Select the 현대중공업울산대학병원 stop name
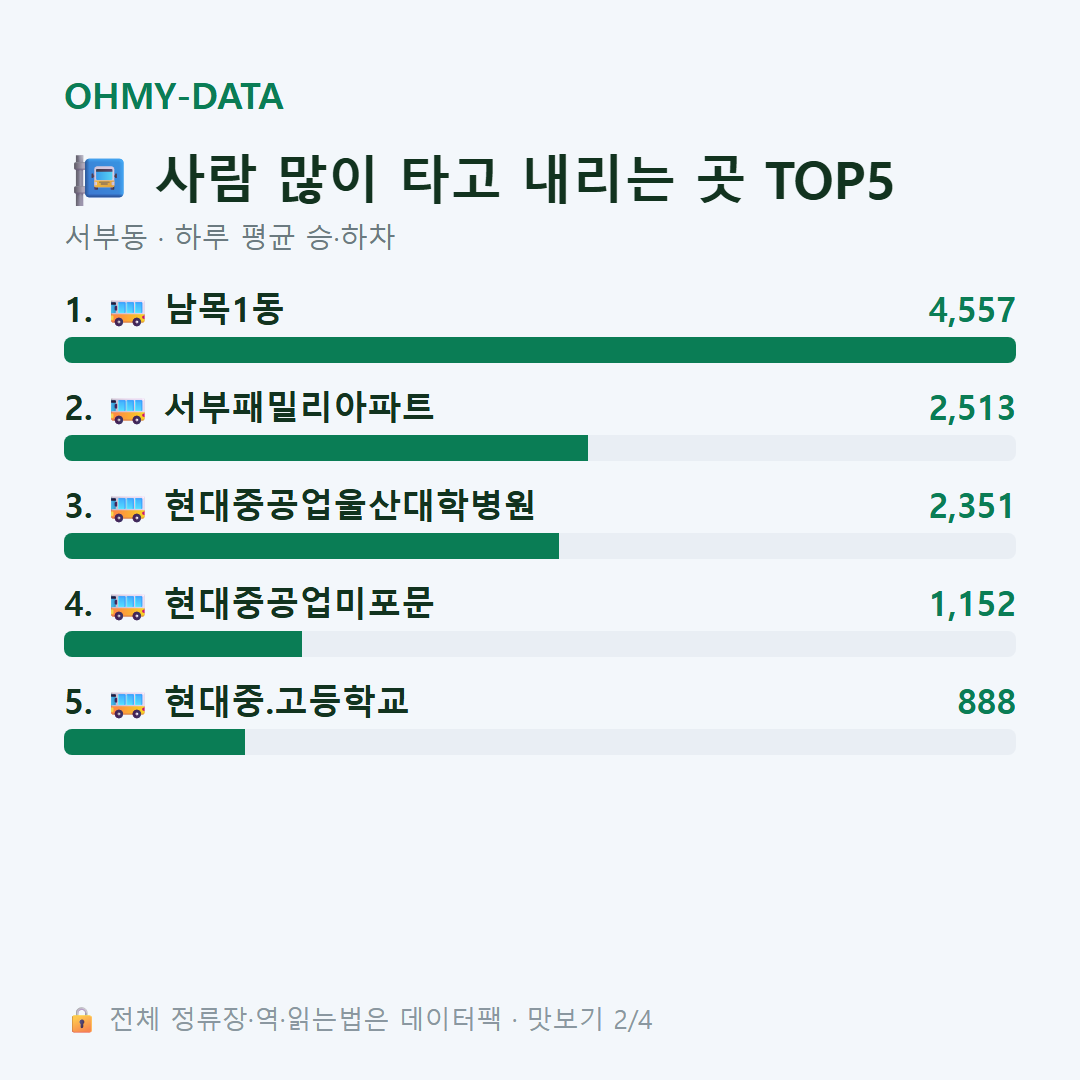 (350, 505)
